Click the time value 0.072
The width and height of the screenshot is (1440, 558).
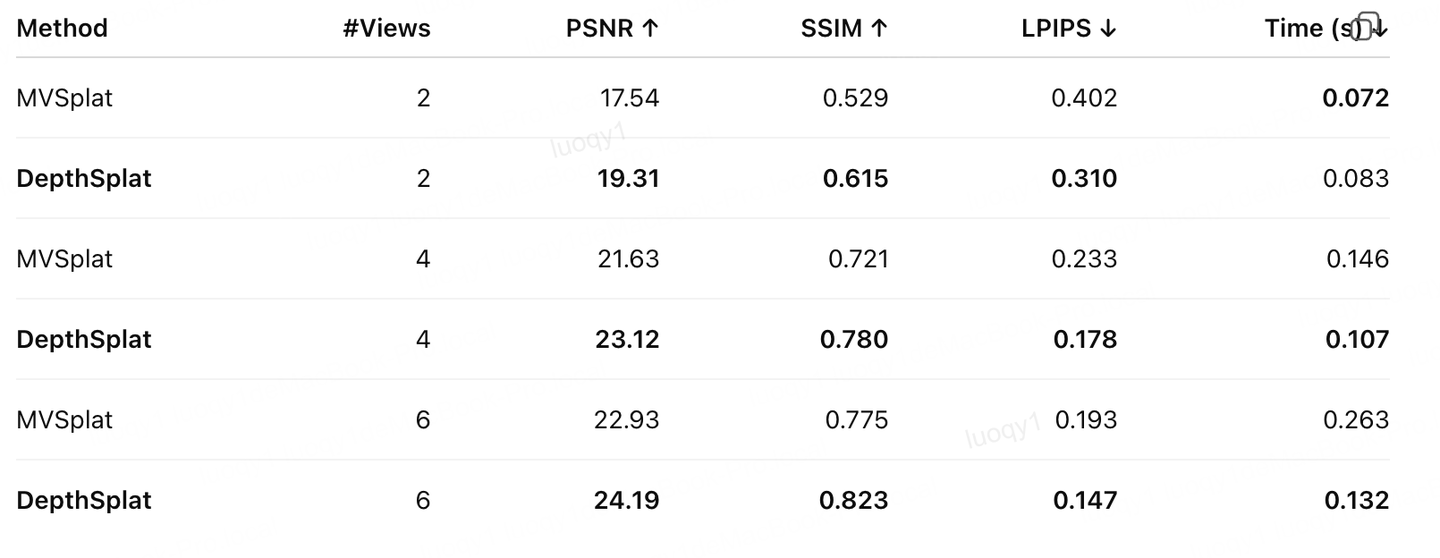(x=1356, y=98)
